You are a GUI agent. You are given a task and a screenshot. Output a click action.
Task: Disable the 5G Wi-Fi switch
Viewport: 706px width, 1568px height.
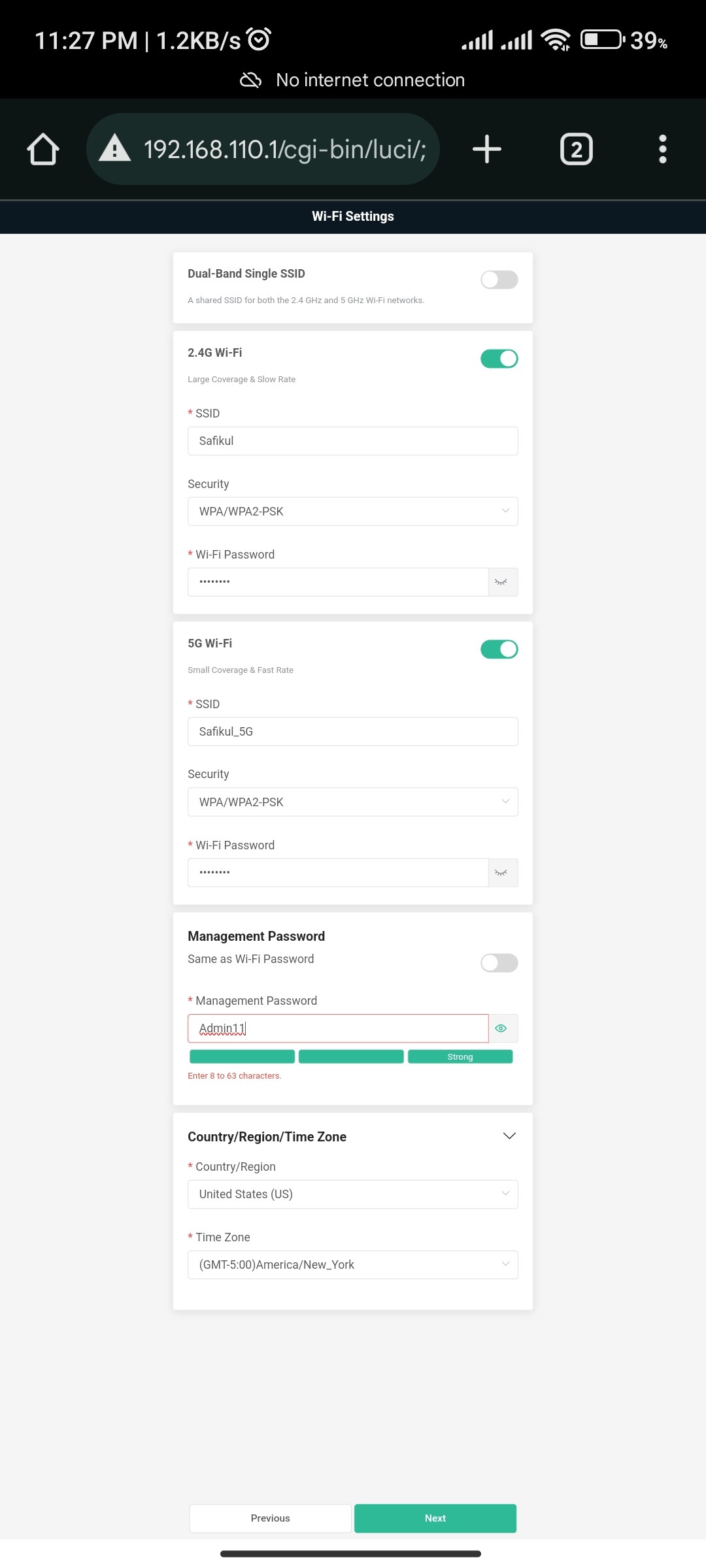tap(499, 649)
